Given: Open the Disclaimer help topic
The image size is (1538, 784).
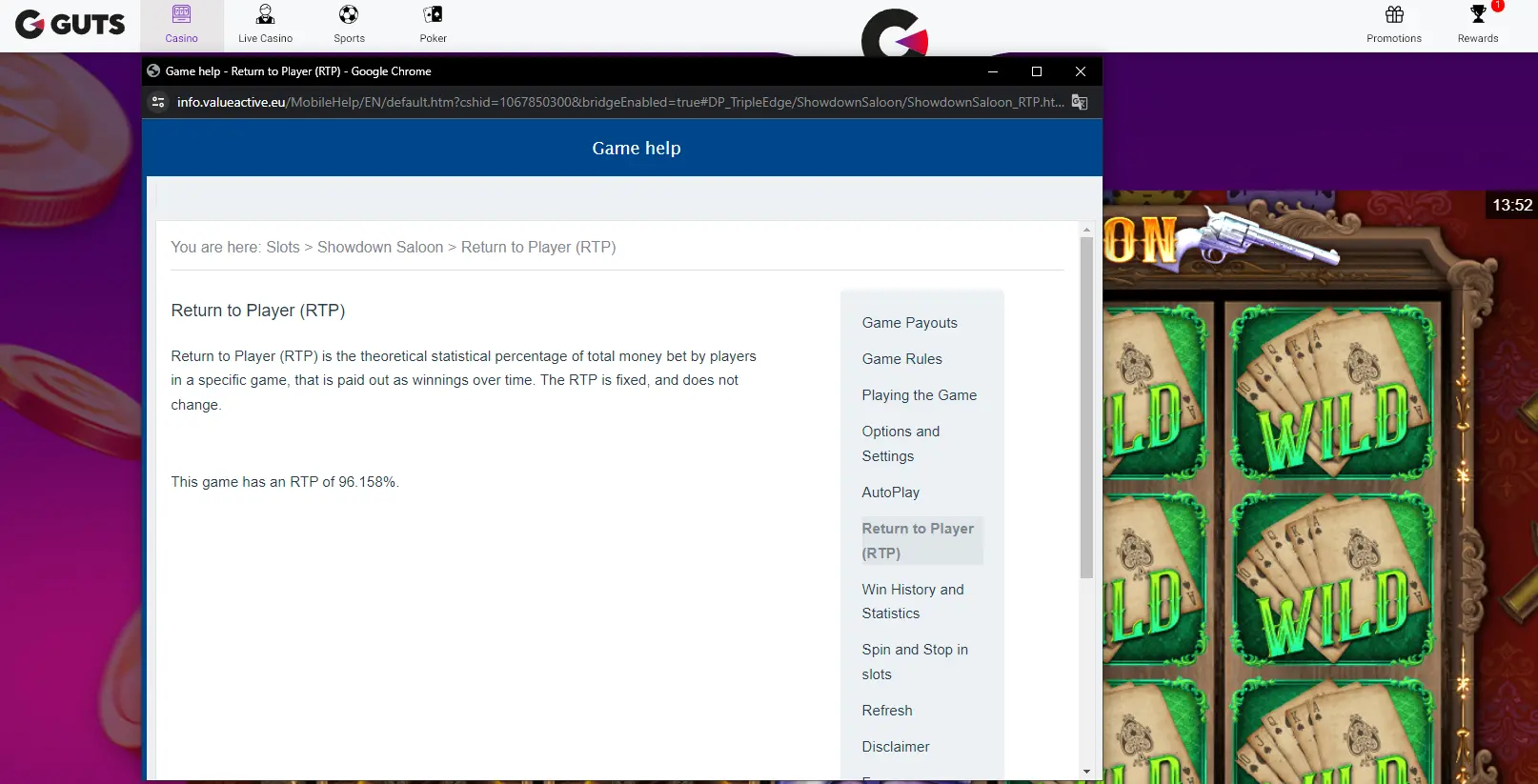Looking at the screenshot, I should click(896, 747).
